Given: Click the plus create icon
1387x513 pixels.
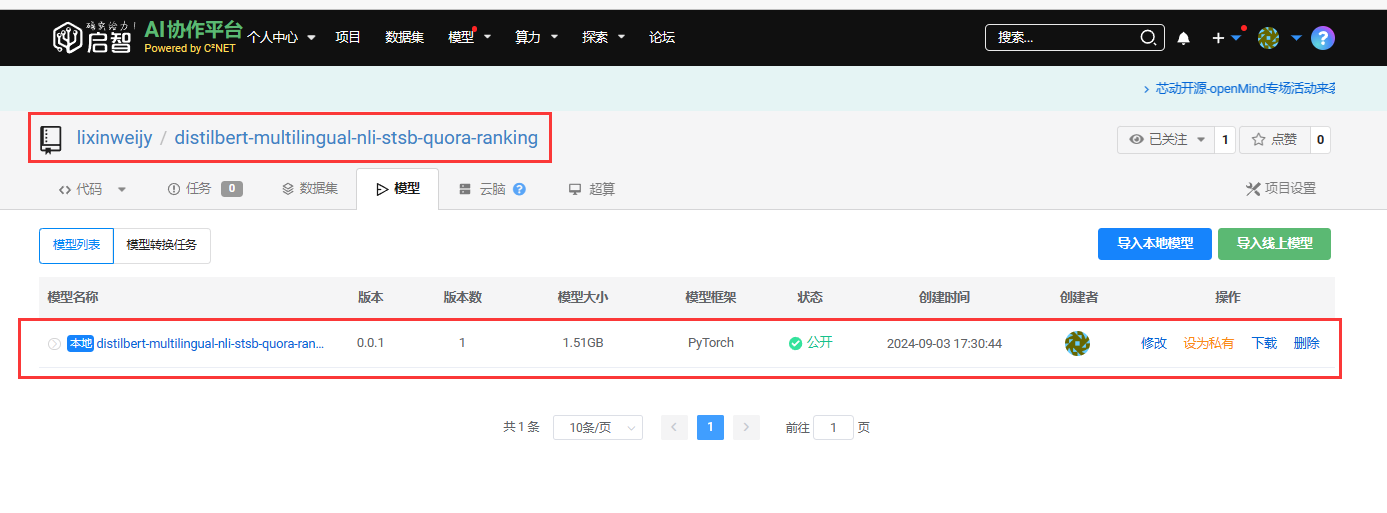Looking at the screenshot, I should [x=1218, y=38].
